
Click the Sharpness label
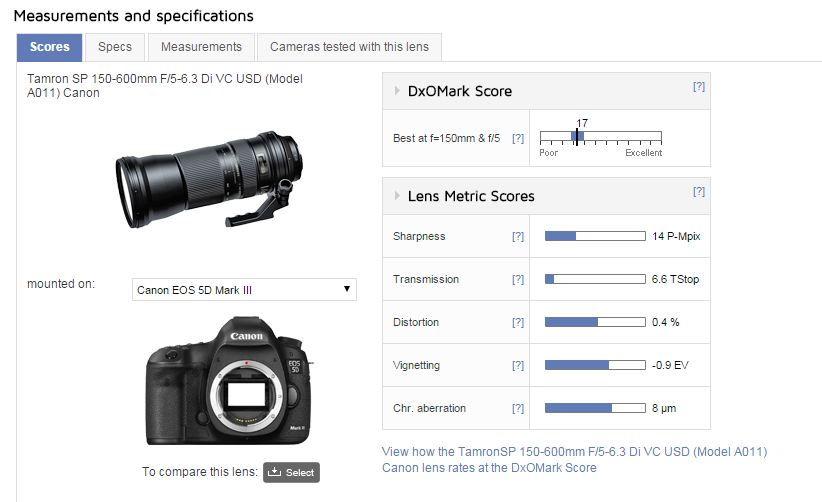click(x=419, y=236)
